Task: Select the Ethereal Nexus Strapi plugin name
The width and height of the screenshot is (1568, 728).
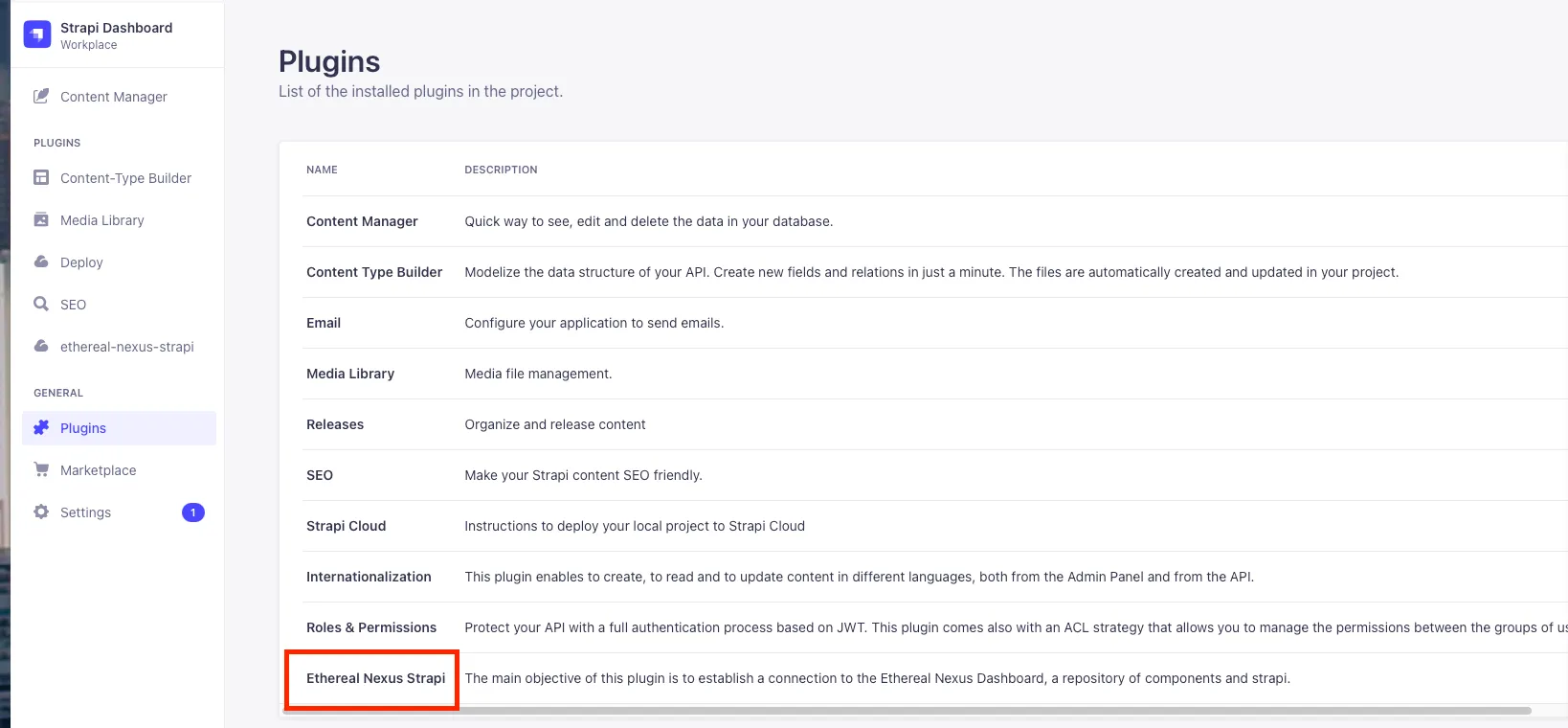Action: point(375,678)
